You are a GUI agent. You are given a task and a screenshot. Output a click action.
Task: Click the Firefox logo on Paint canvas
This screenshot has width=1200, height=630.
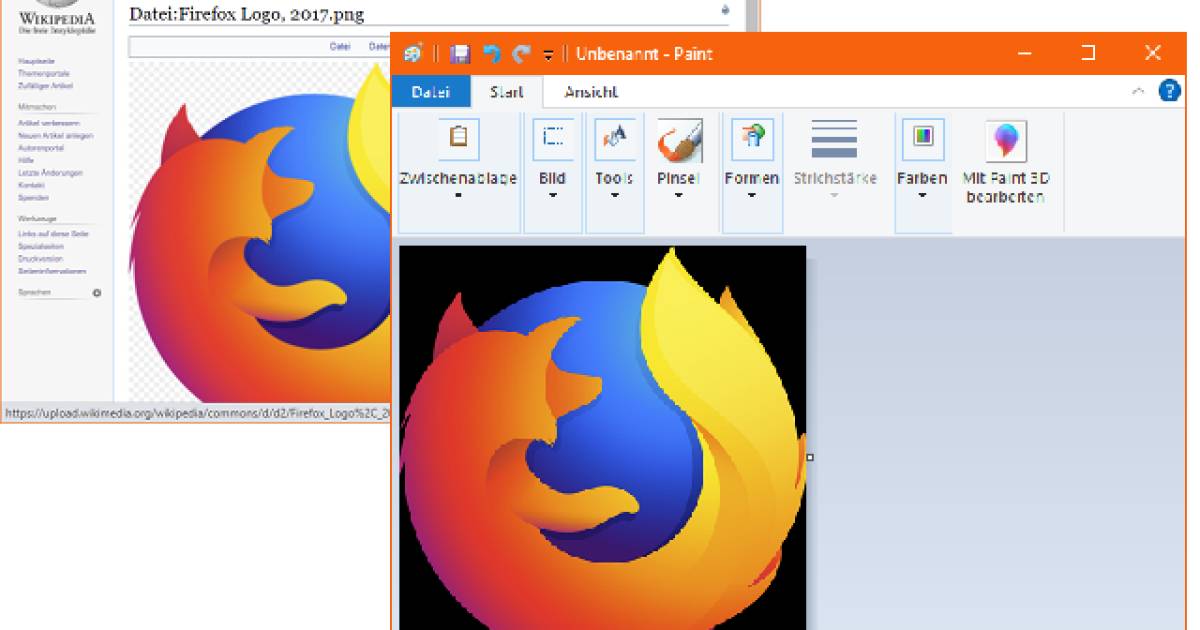click(x=603, y=440)
